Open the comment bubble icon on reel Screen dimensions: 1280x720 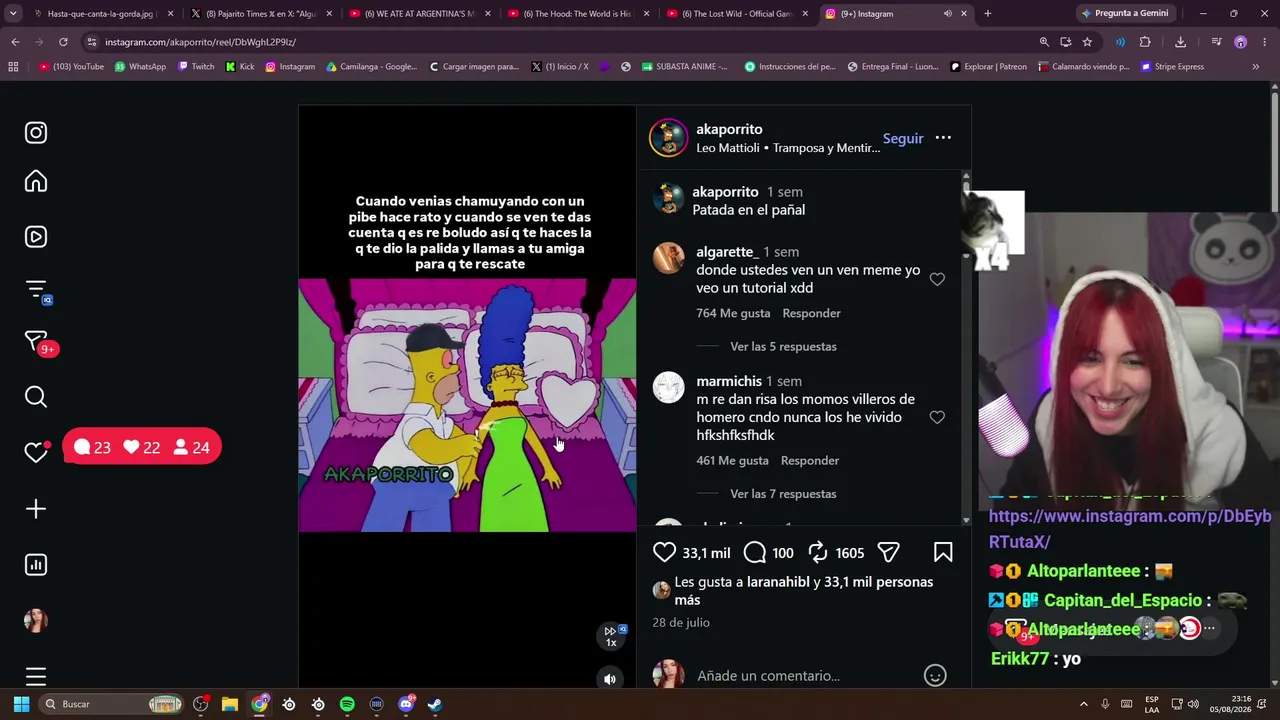755,552
